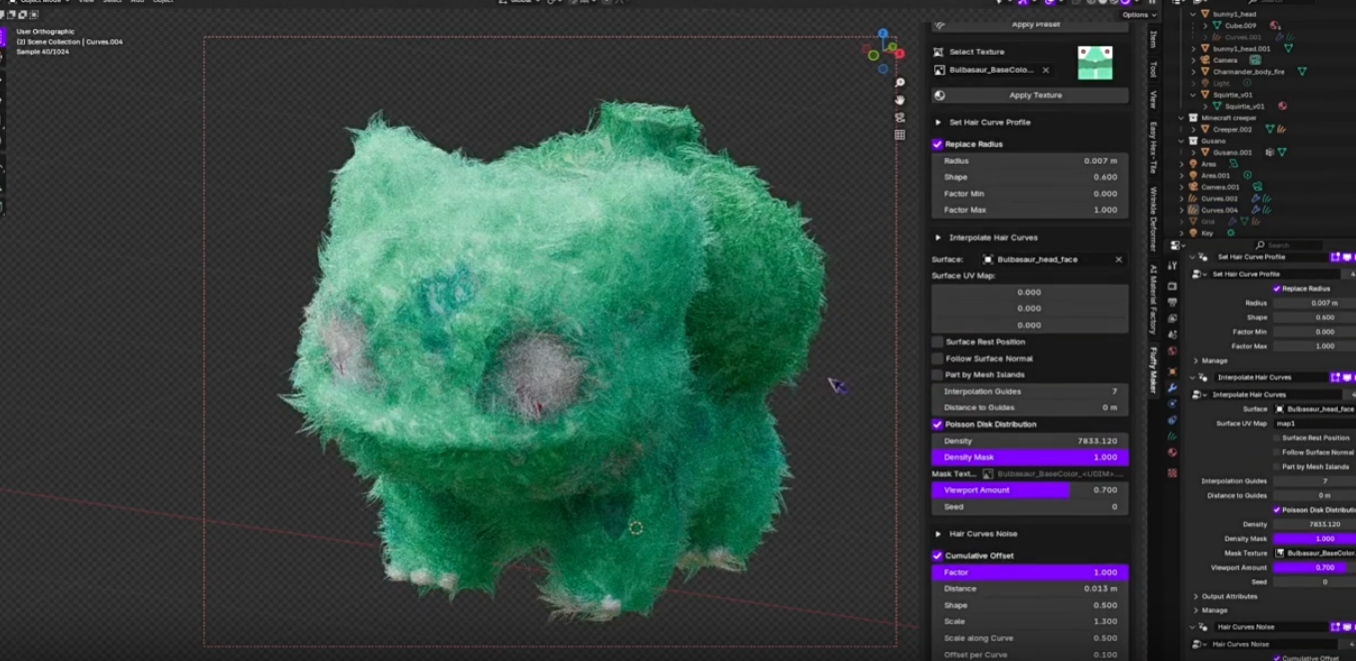This screenshot has width=1356, height=661.
Task: Click the Apply Preset button
Action: click(x=1030, y=25)
